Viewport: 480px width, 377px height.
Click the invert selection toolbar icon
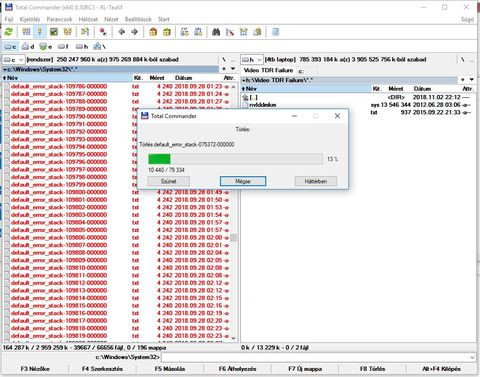(x=85, y=32)
